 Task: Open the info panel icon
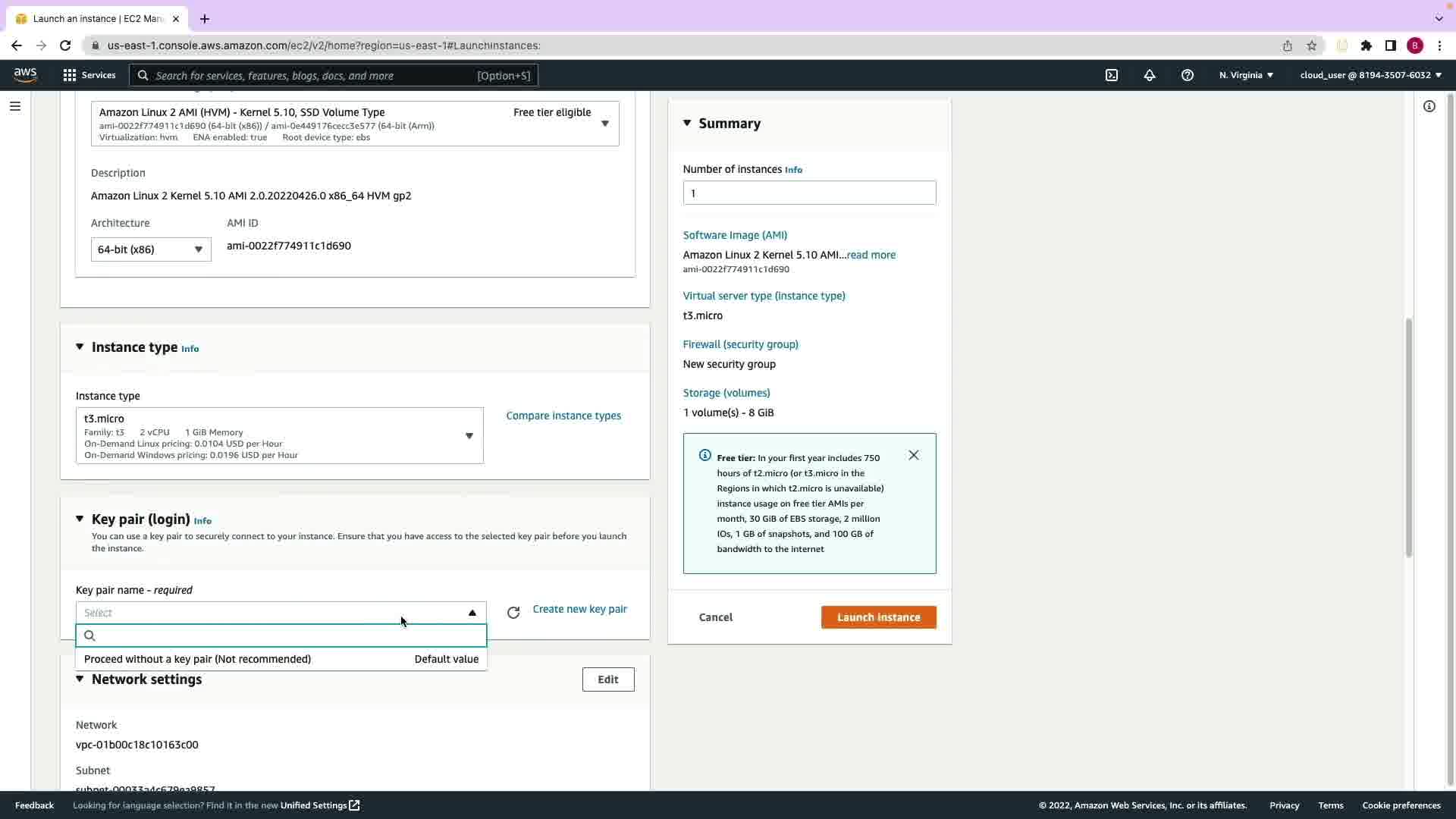point(1429,106)
